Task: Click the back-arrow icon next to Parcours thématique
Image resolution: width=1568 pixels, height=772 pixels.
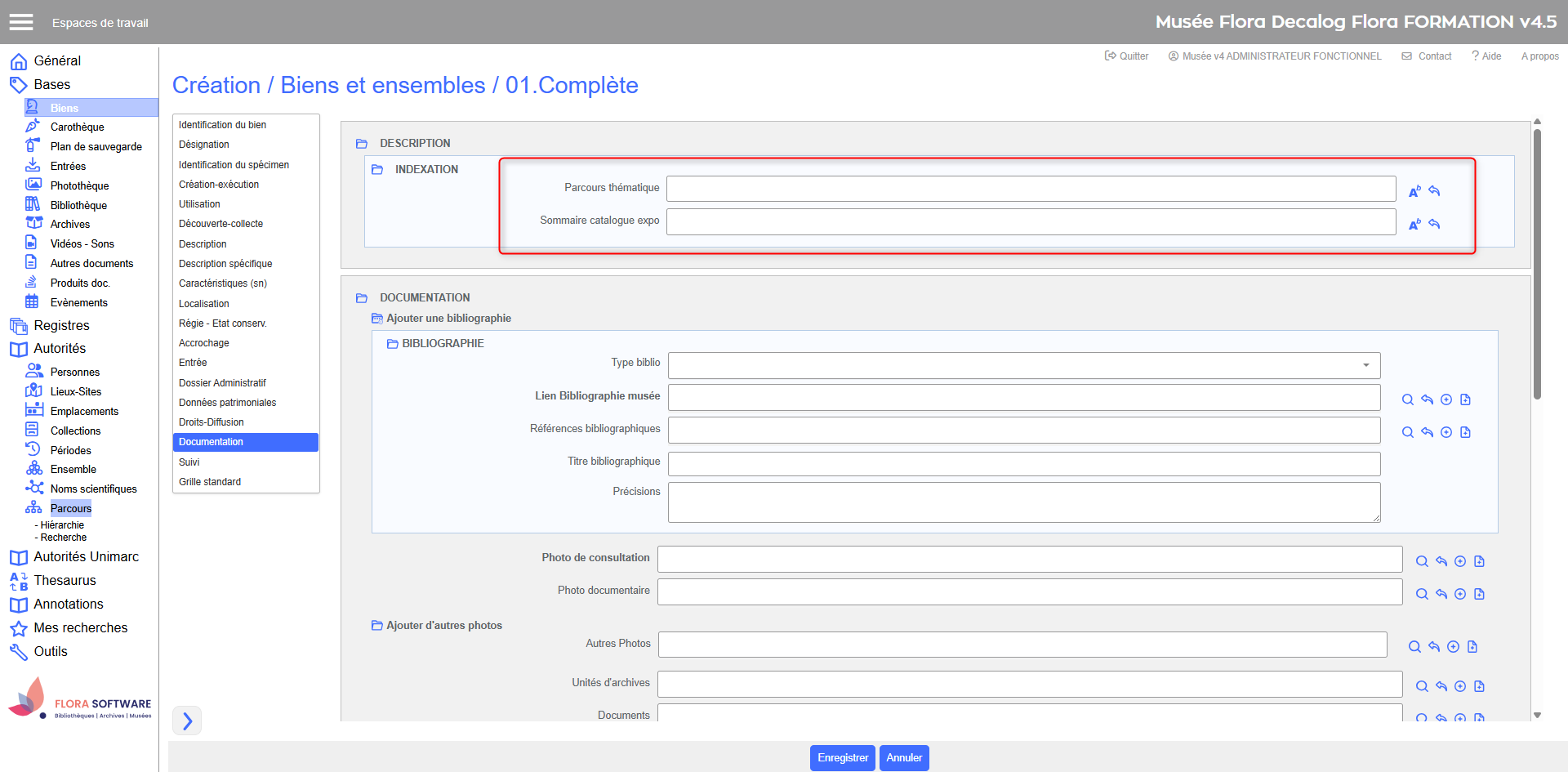Action: tap(1434, 191)
